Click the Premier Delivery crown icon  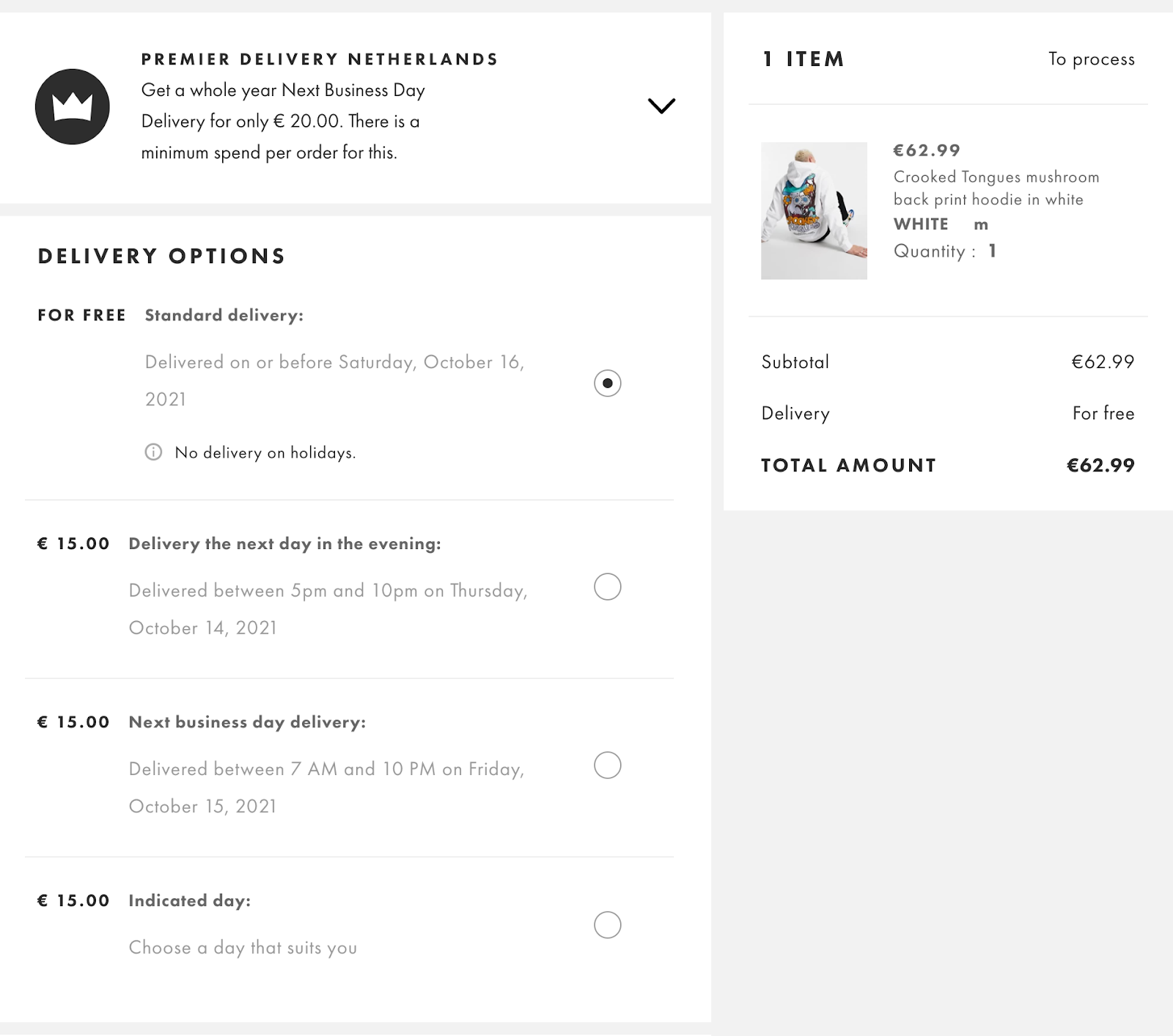pyautogui.click(x=73, y=107)
